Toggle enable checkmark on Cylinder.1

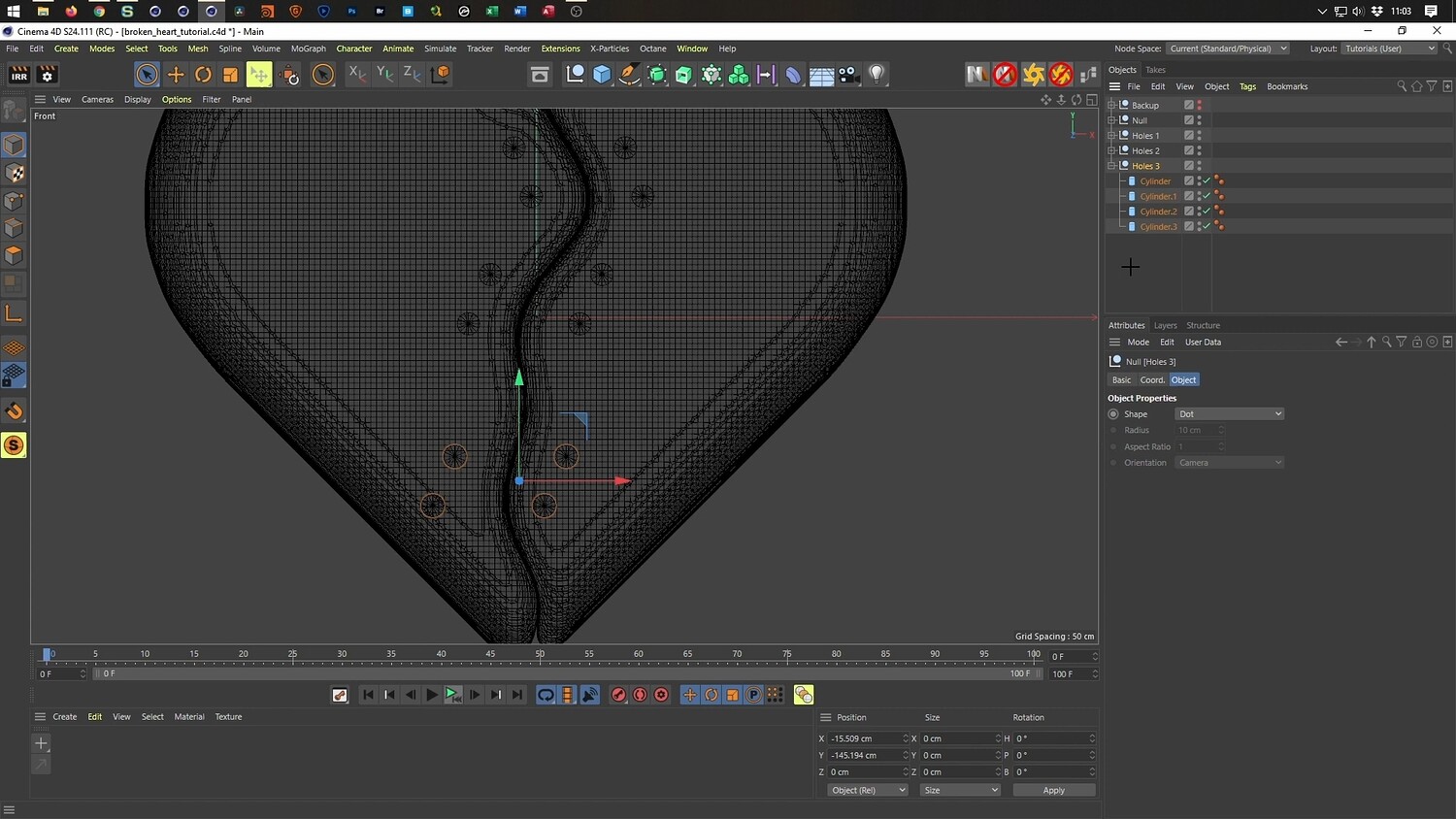(1207, 196)
